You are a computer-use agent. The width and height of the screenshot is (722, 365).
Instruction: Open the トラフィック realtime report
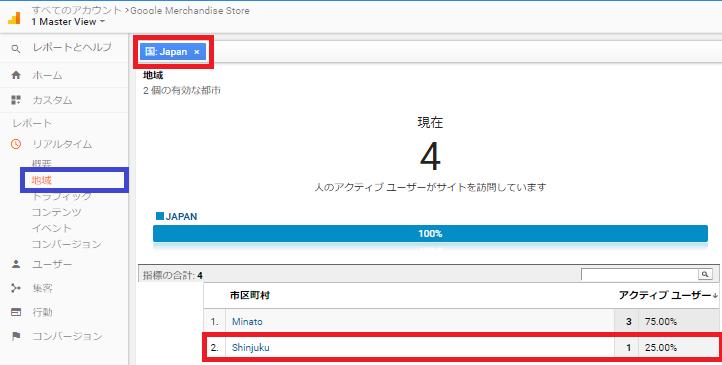[x=61, y=197]
